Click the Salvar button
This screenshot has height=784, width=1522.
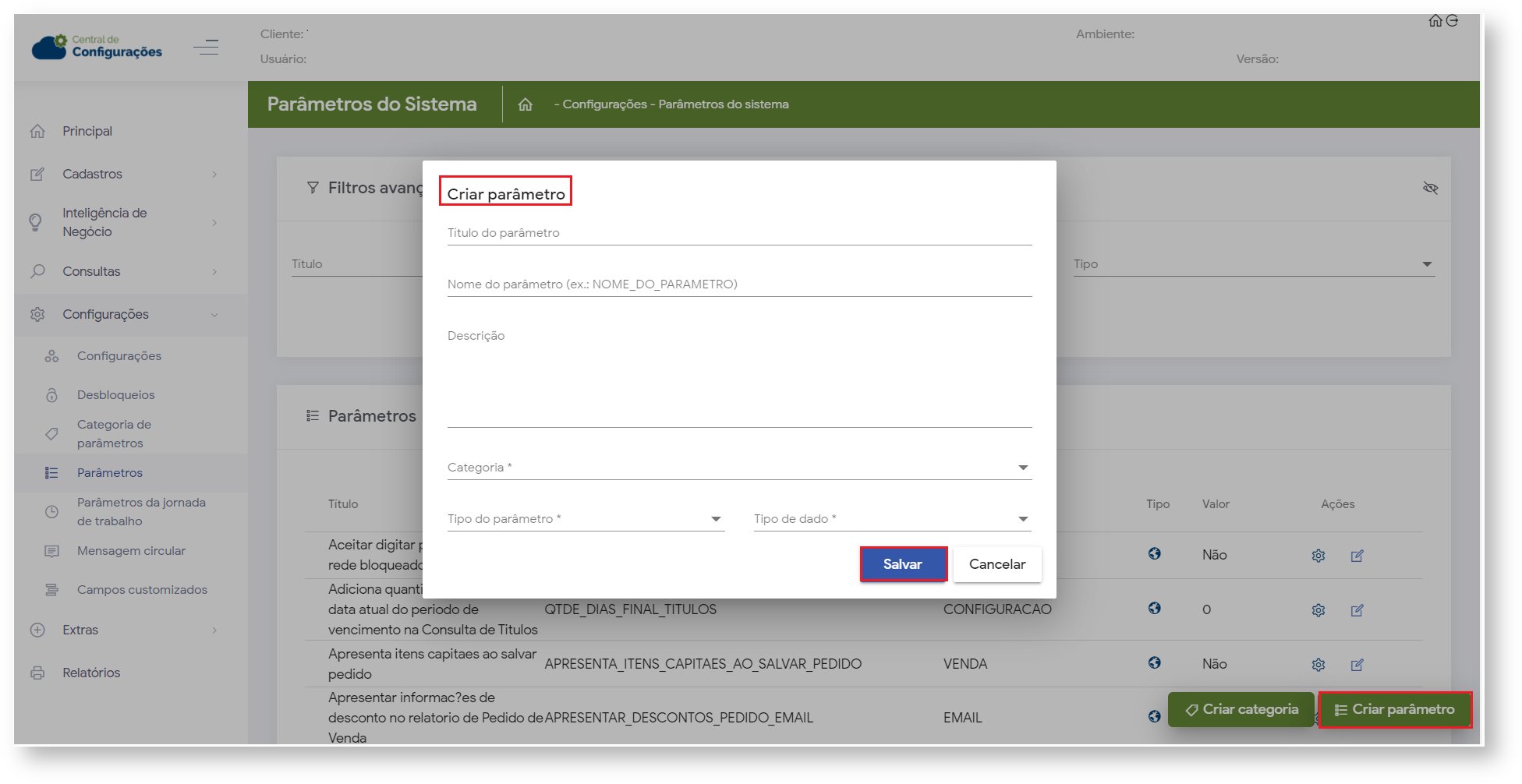[x=903, y=564]
